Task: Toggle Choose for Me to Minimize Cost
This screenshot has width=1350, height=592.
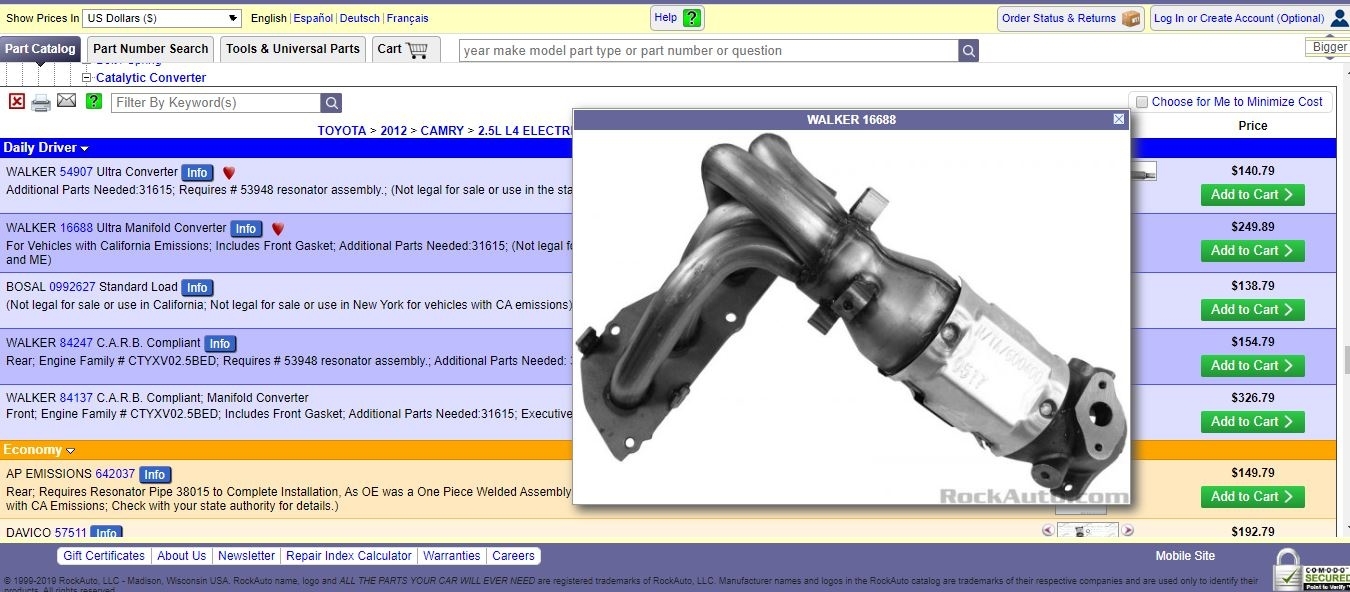Action: (x=1140, y=102)
